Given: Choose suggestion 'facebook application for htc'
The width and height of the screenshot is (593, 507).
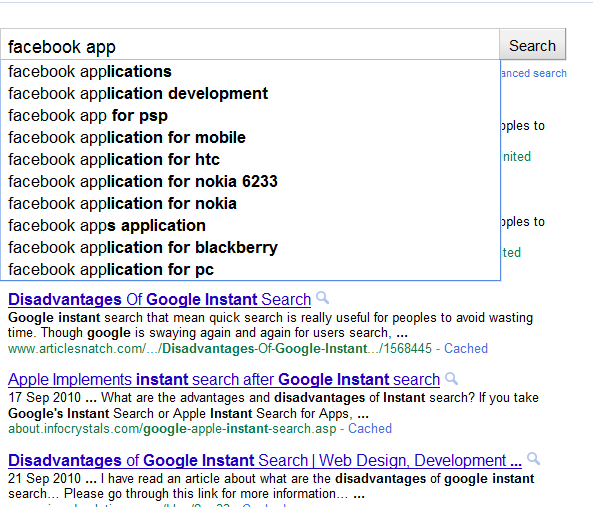Looking at the screenshot, I should pyautogui.click(x=250, y=159).
